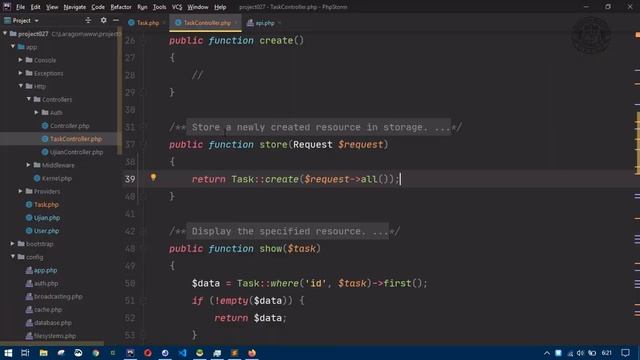The image size is (640, 360).
Task: Open the File menu
Action: pyautogui.click(x=20, y=7)
